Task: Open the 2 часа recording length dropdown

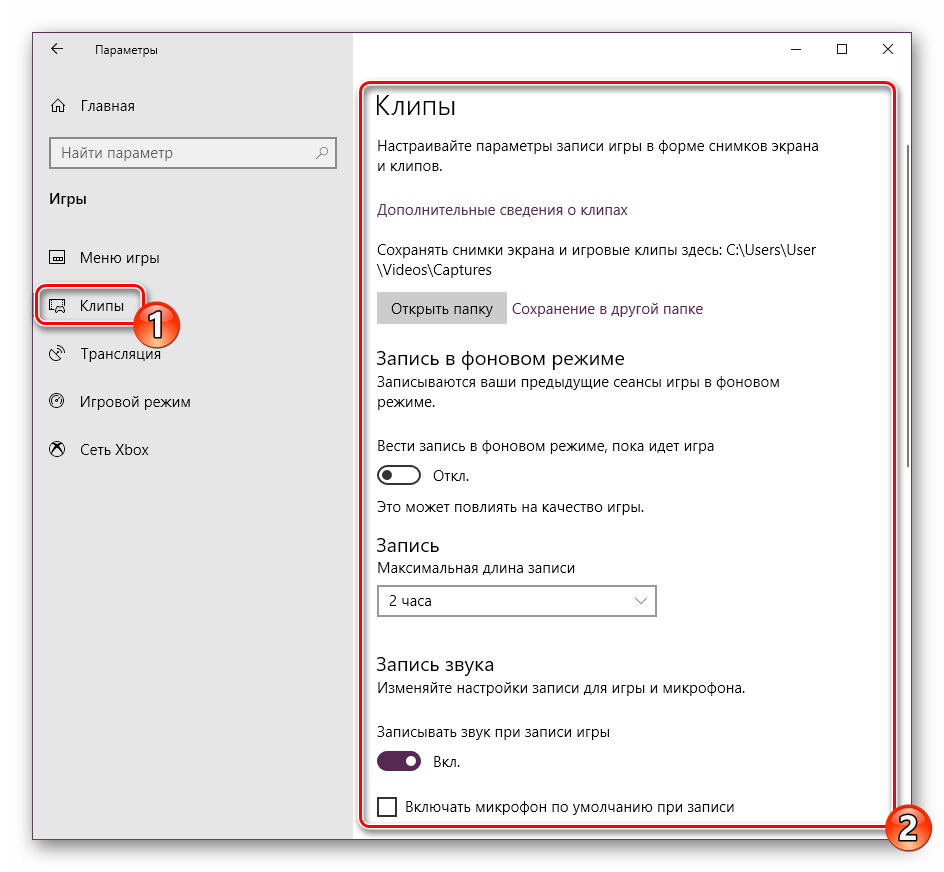Action: tap(516, 601)
